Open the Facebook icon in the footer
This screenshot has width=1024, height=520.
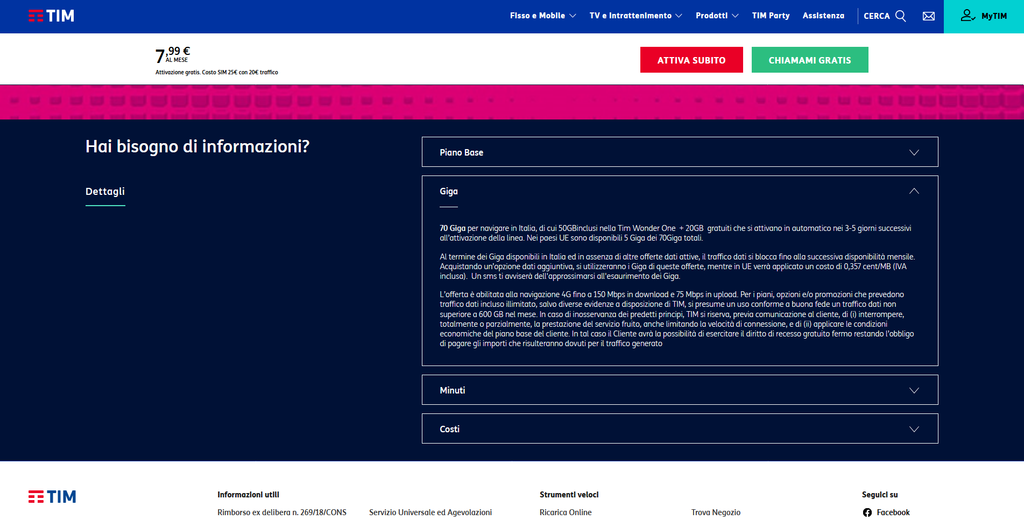[x=867, y=513]
